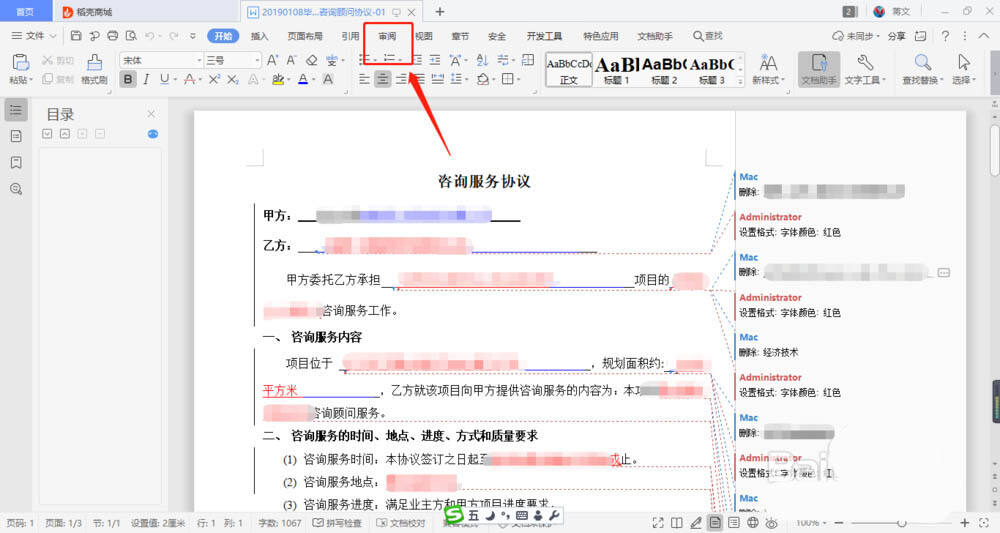Click the web layout globe icon in status bar
The image size is (1000, 533).
pos(753,523)
